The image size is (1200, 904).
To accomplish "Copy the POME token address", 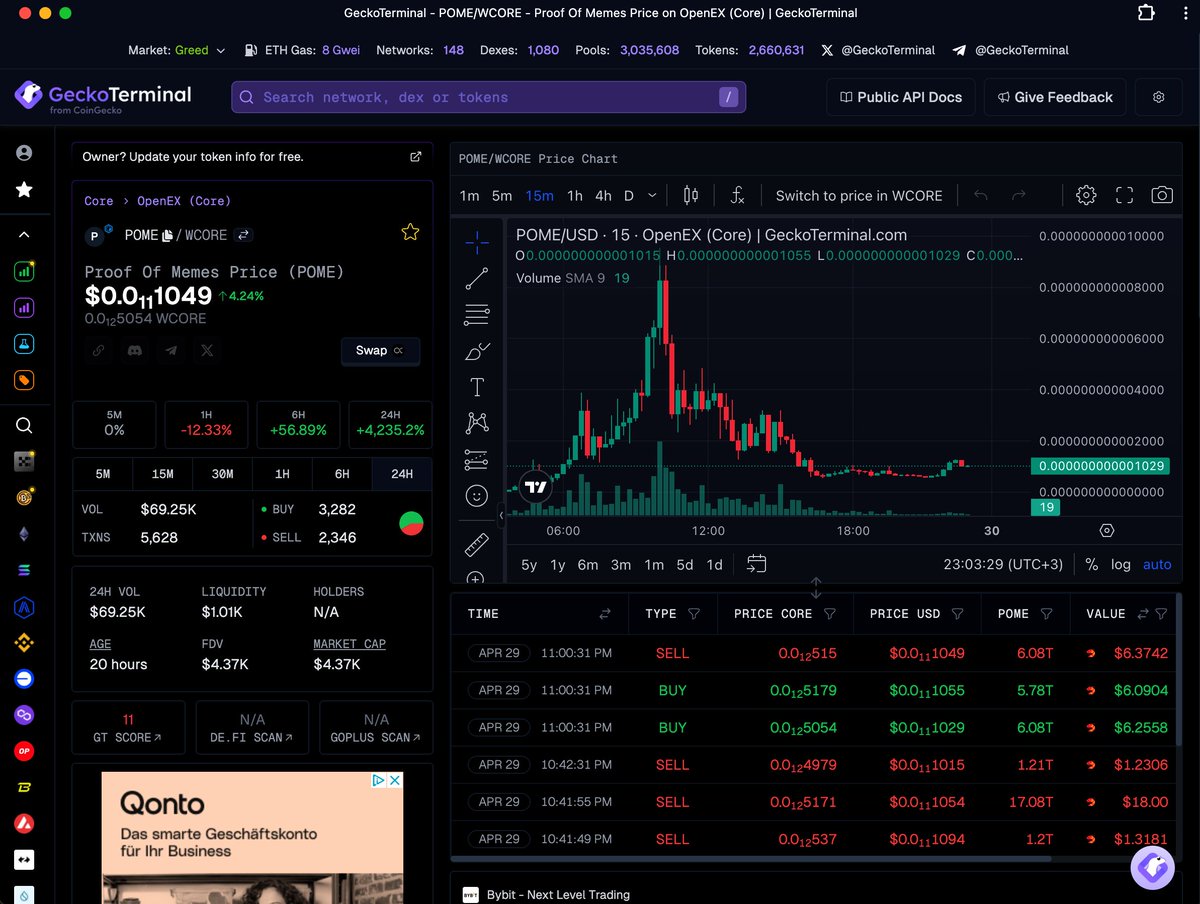I will tap(168, 235).
